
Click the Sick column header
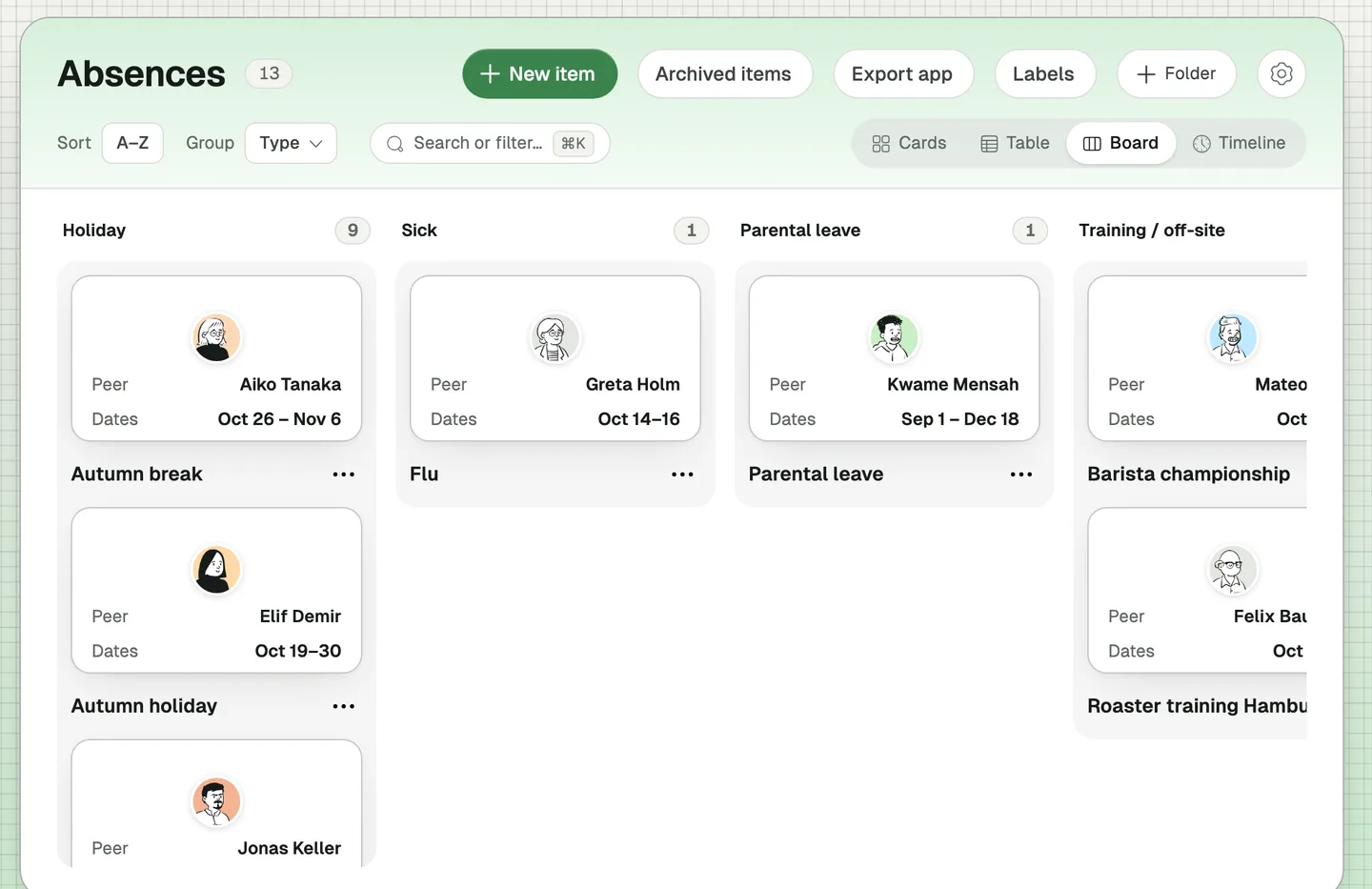(419, 231)
